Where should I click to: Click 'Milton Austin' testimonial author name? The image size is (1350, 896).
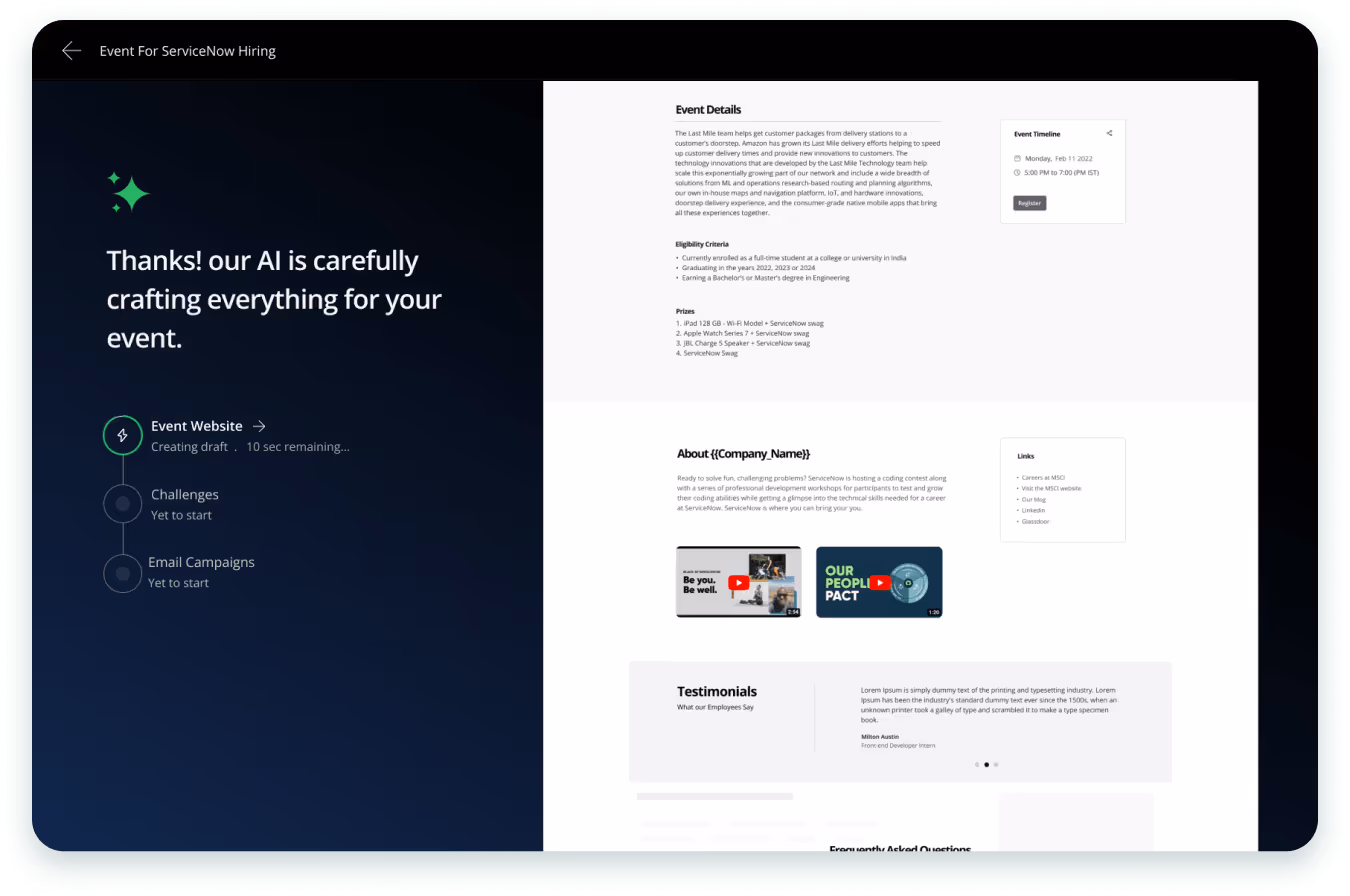pos(880,736)
